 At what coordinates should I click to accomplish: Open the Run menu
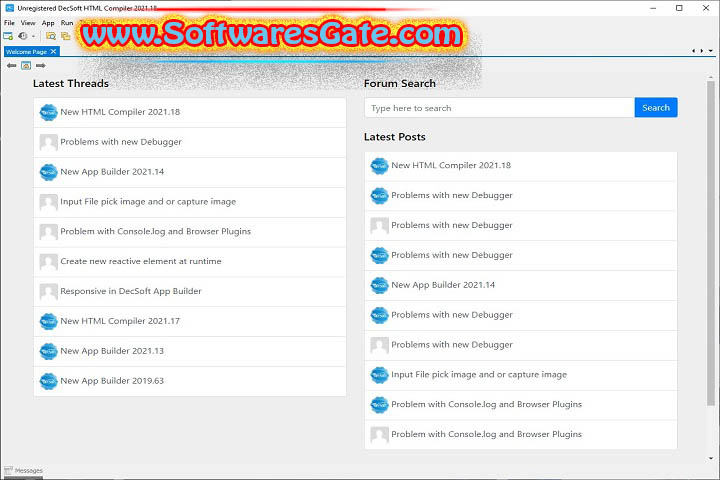[x=67, y=23]
